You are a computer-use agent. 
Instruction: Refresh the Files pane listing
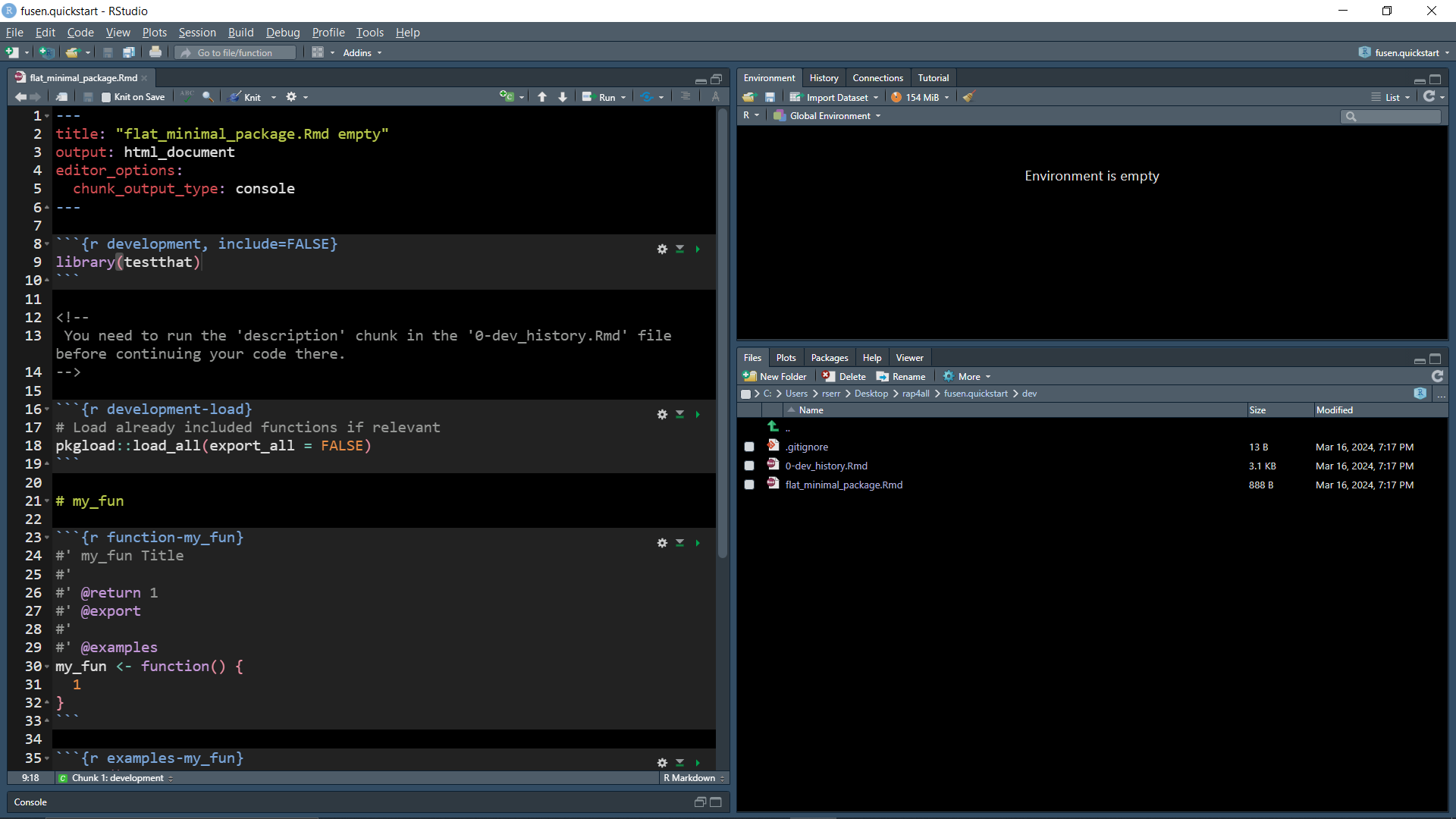click(1437, 376)
